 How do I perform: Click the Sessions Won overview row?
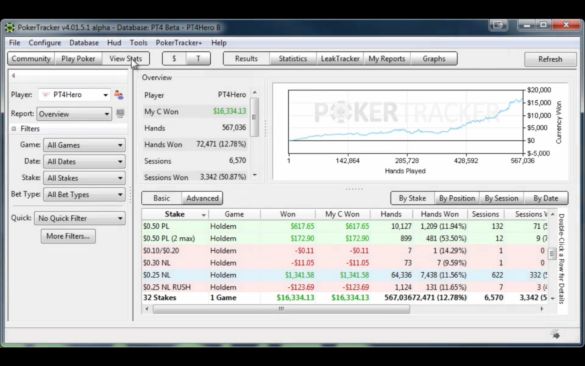pos(195,177)
